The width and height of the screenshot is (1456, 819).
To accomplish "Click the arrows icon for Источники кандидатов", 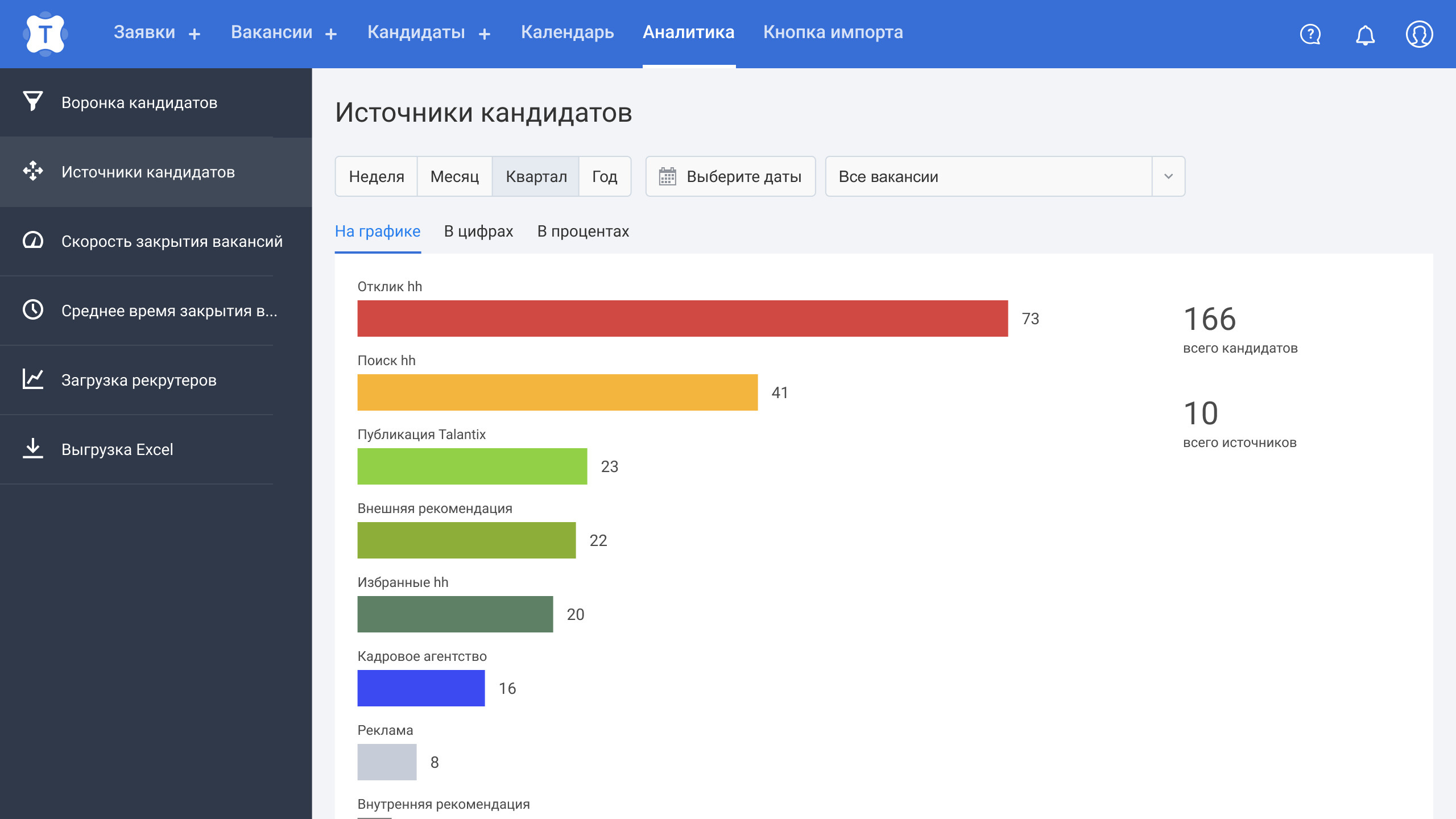I will pyautogui.click(x=33, y=171).
